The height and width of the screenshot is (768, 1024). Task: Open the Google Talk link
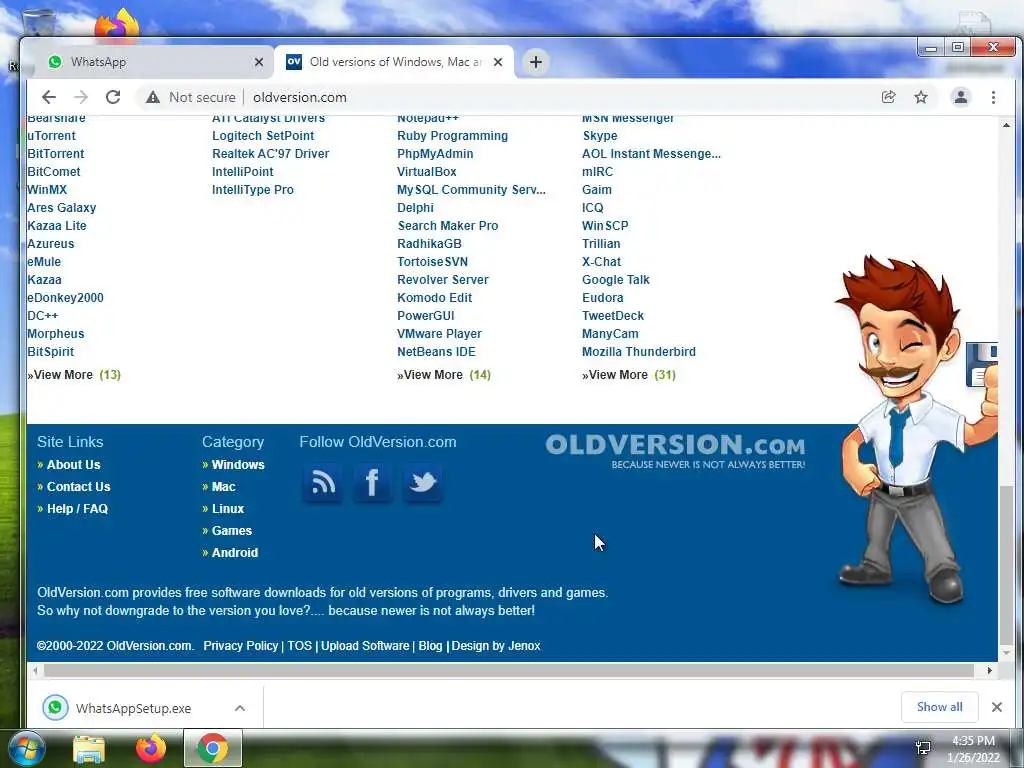click(x=616, y=280)
